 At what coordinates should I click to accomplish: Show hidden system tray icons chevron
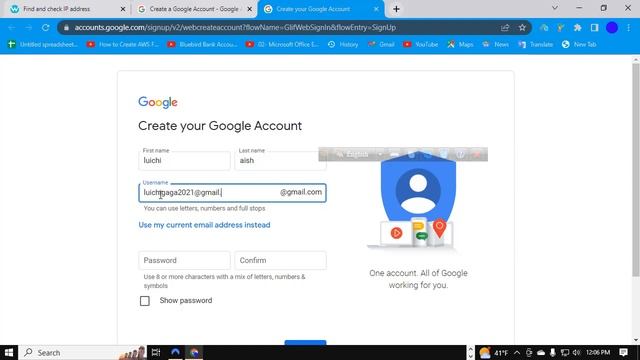click(x=517, y=353)
